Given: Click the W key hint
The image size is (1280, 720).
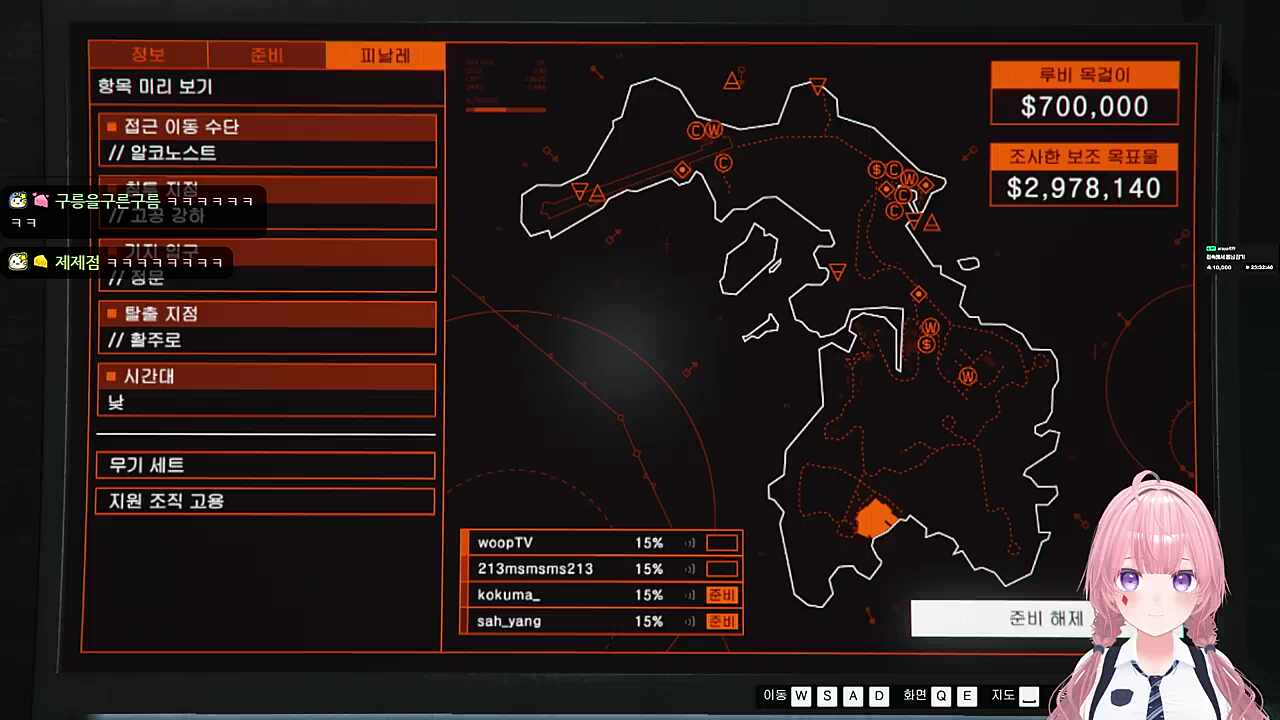Looking at the screenshot, I should 801,696.
